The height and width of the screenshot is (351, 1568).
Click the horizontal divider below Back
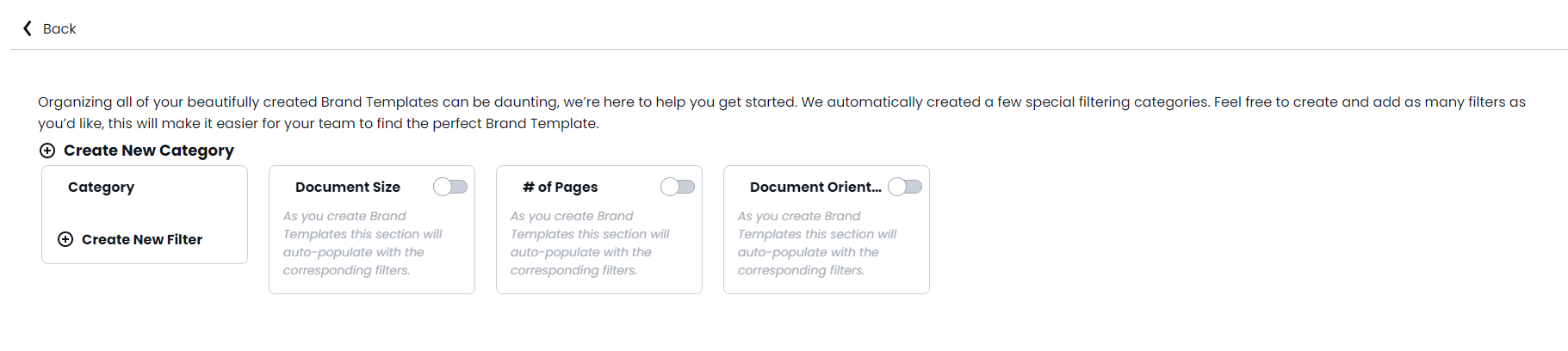789,50
